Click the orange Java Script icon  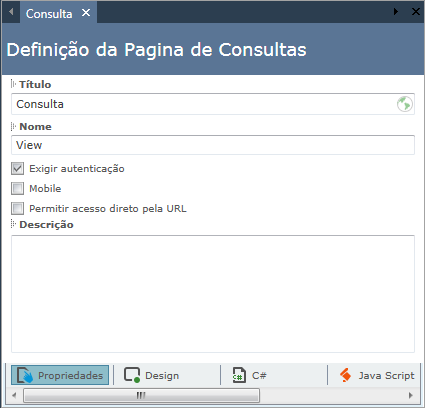pos(345,375)
